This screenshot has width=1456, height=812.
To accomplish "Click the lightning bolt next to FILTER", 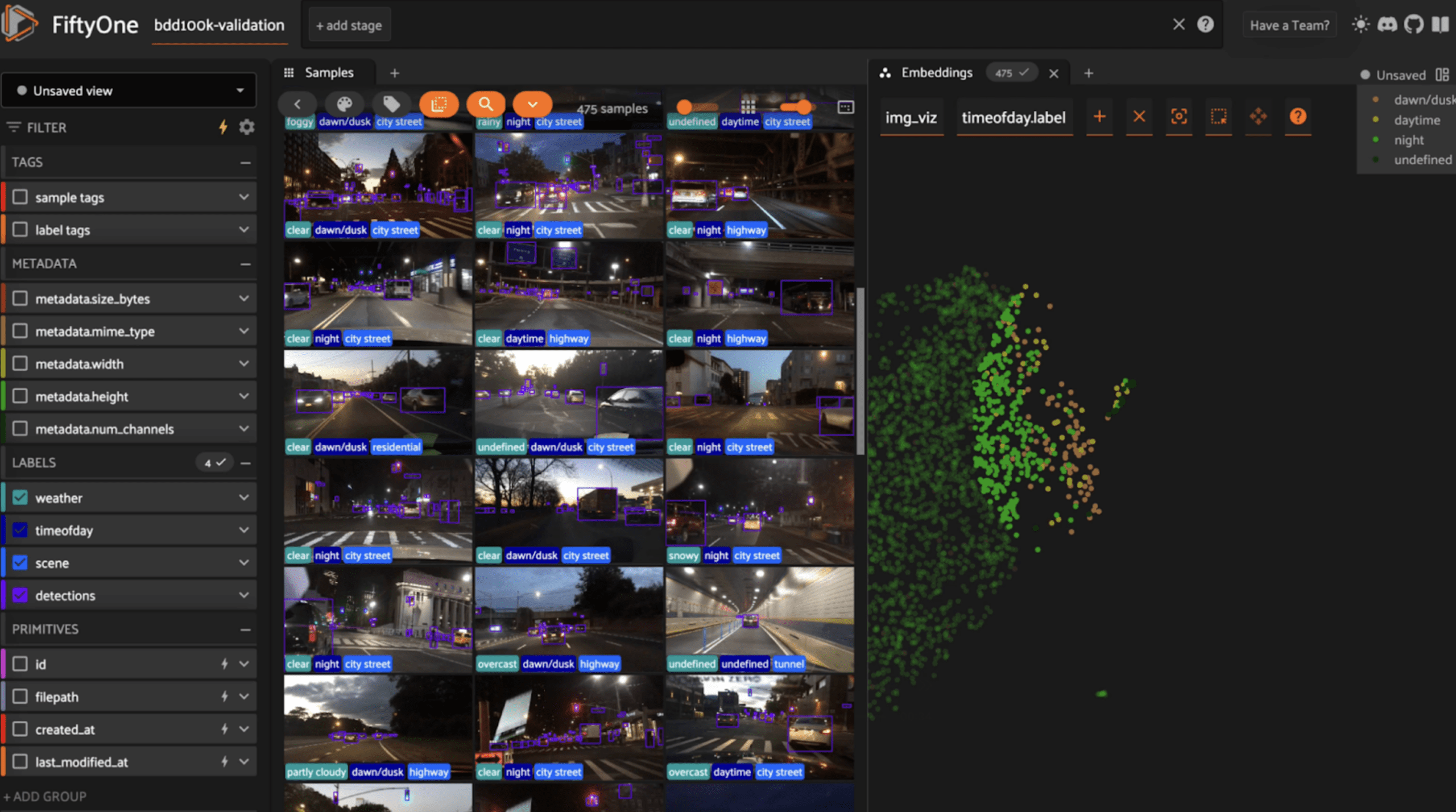I will (224, 127).
